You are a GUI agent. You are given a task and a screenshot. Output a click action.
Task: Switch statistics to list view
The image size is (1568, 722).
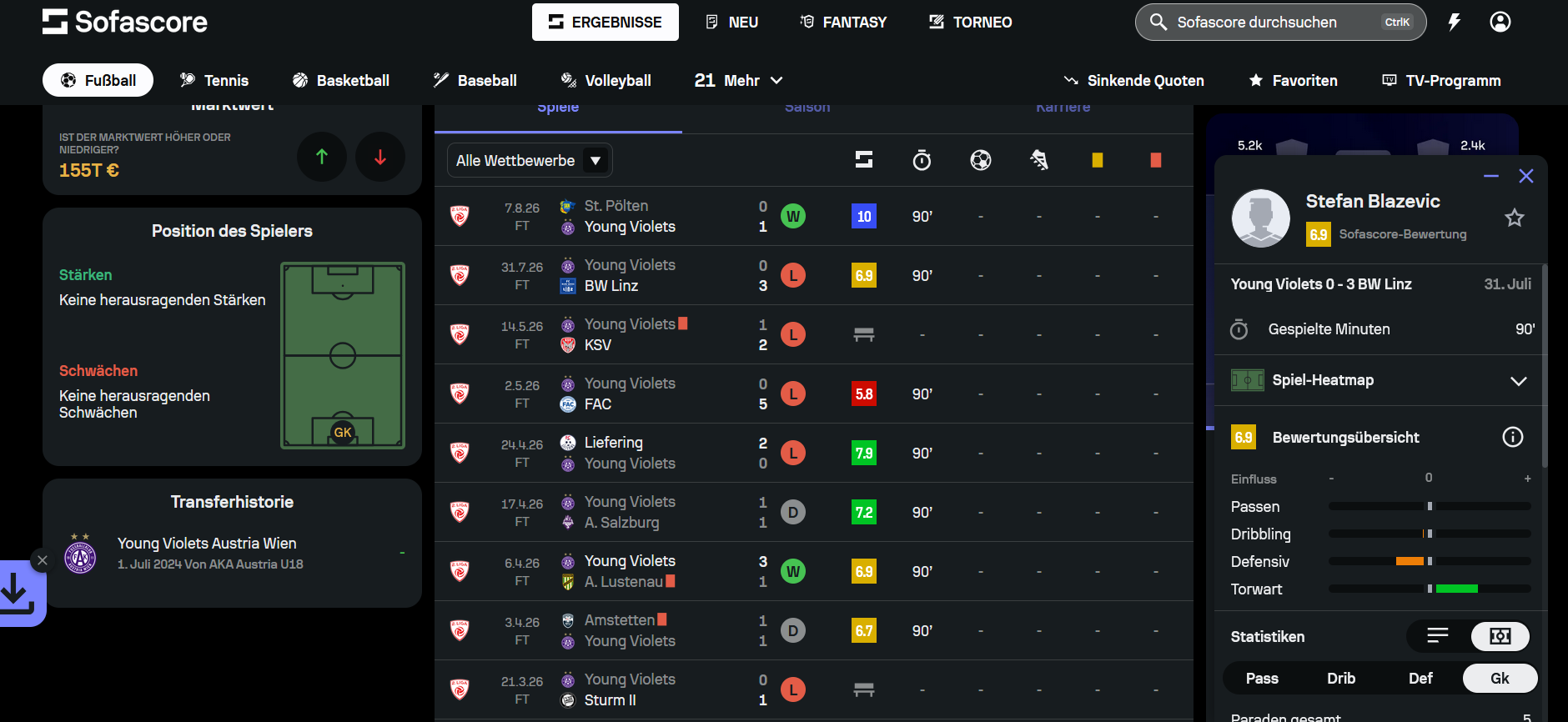(1438, 636)
